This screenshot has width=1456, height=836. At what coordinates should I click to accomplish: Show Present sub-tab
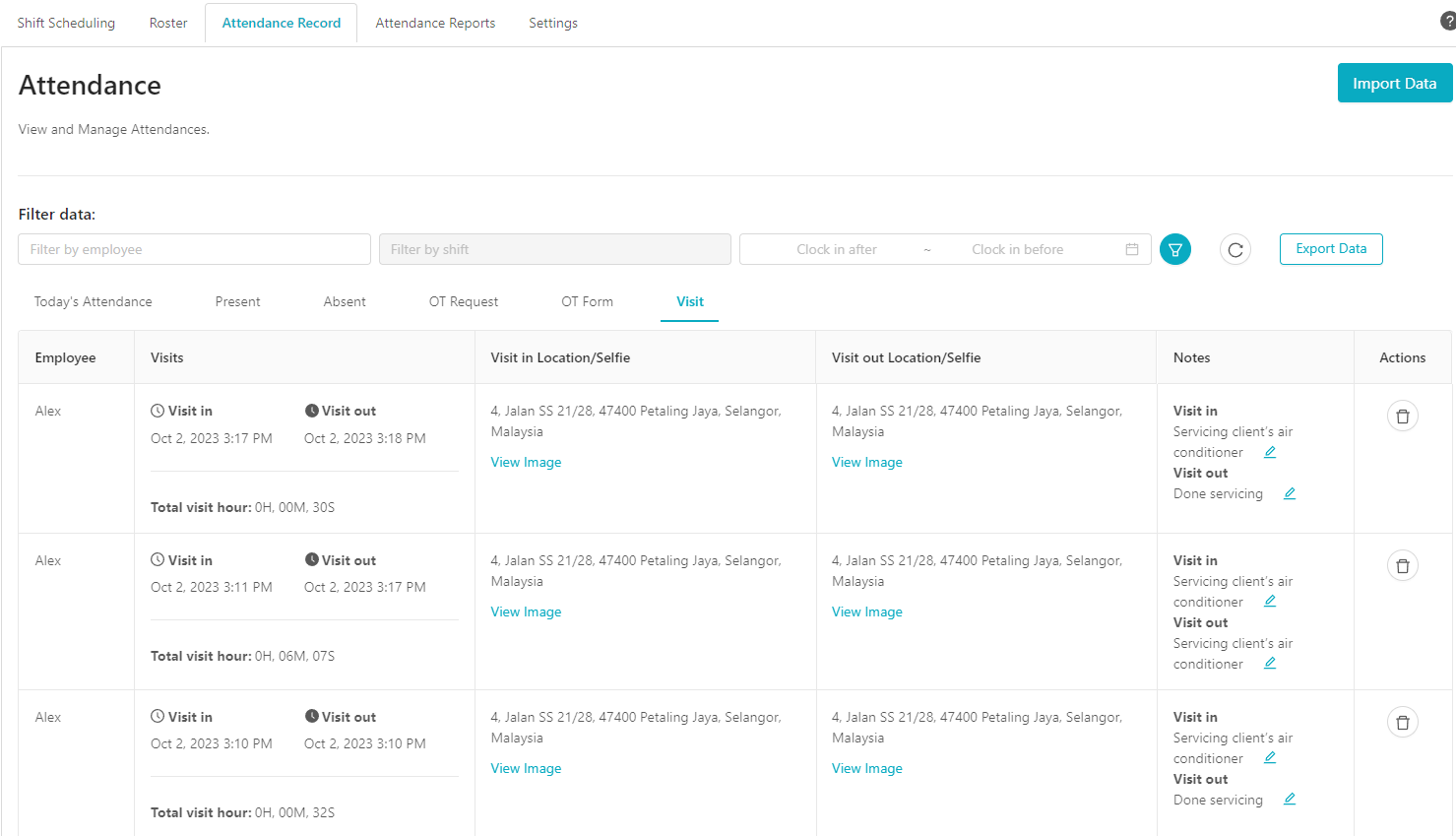[x=238, y=301]
